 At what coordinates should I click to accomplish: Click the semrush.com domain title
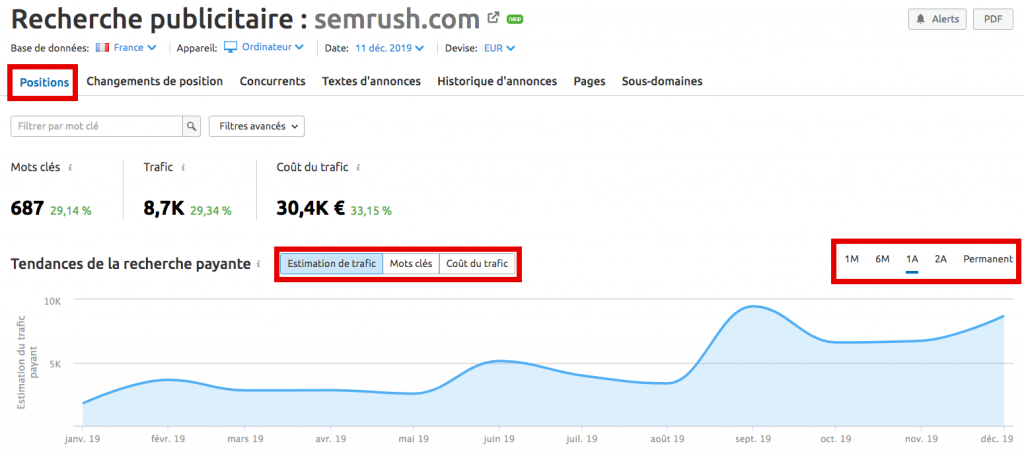397,20
